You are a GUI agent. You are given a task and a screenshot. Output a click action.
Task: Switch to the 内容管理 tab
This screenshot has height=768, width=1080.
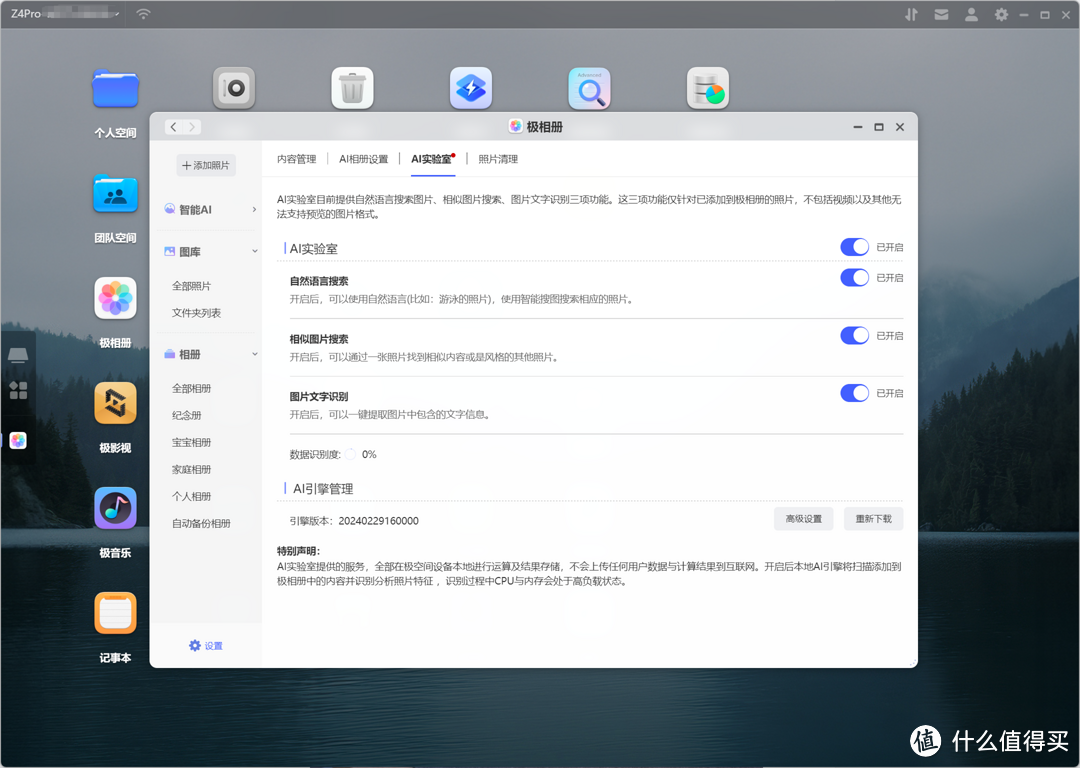coord(296,159)
